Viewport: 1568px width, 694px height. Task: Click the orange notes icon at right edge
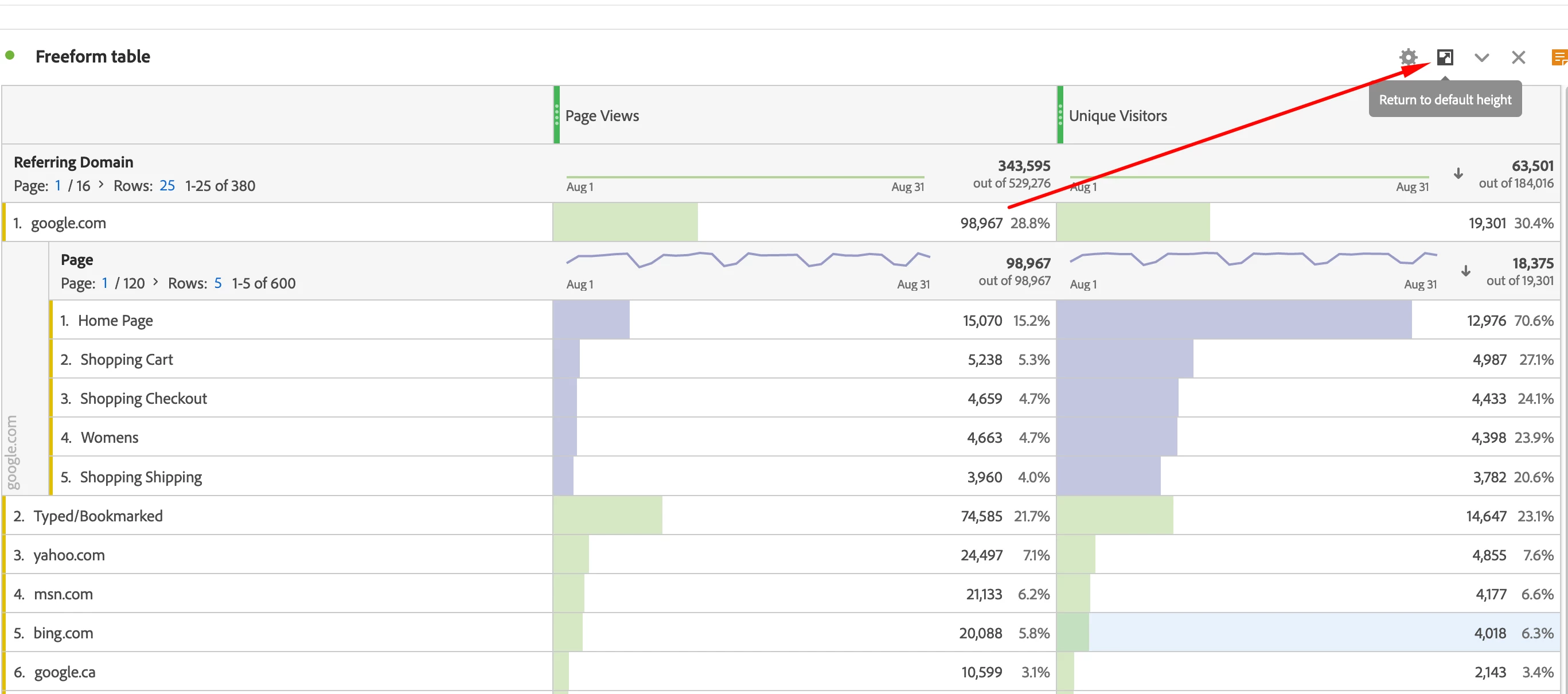[1559, 58]
